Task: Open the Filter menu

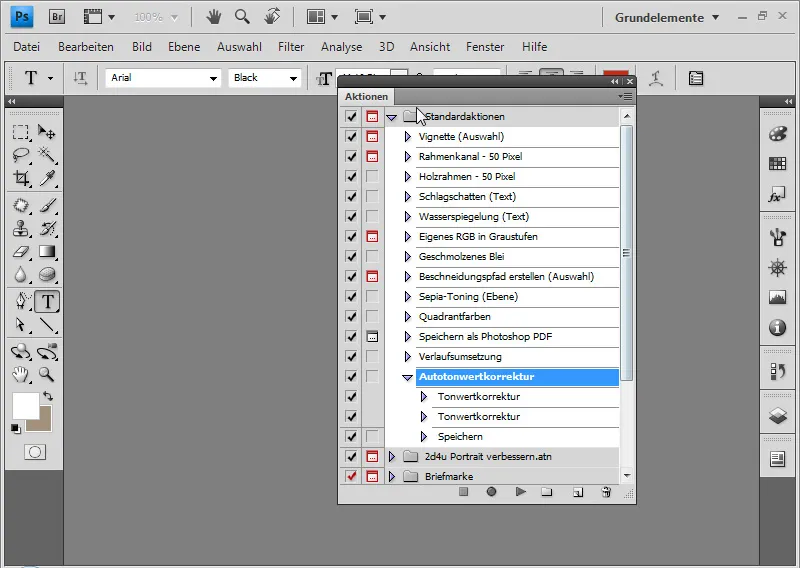Action: [291, 47]
